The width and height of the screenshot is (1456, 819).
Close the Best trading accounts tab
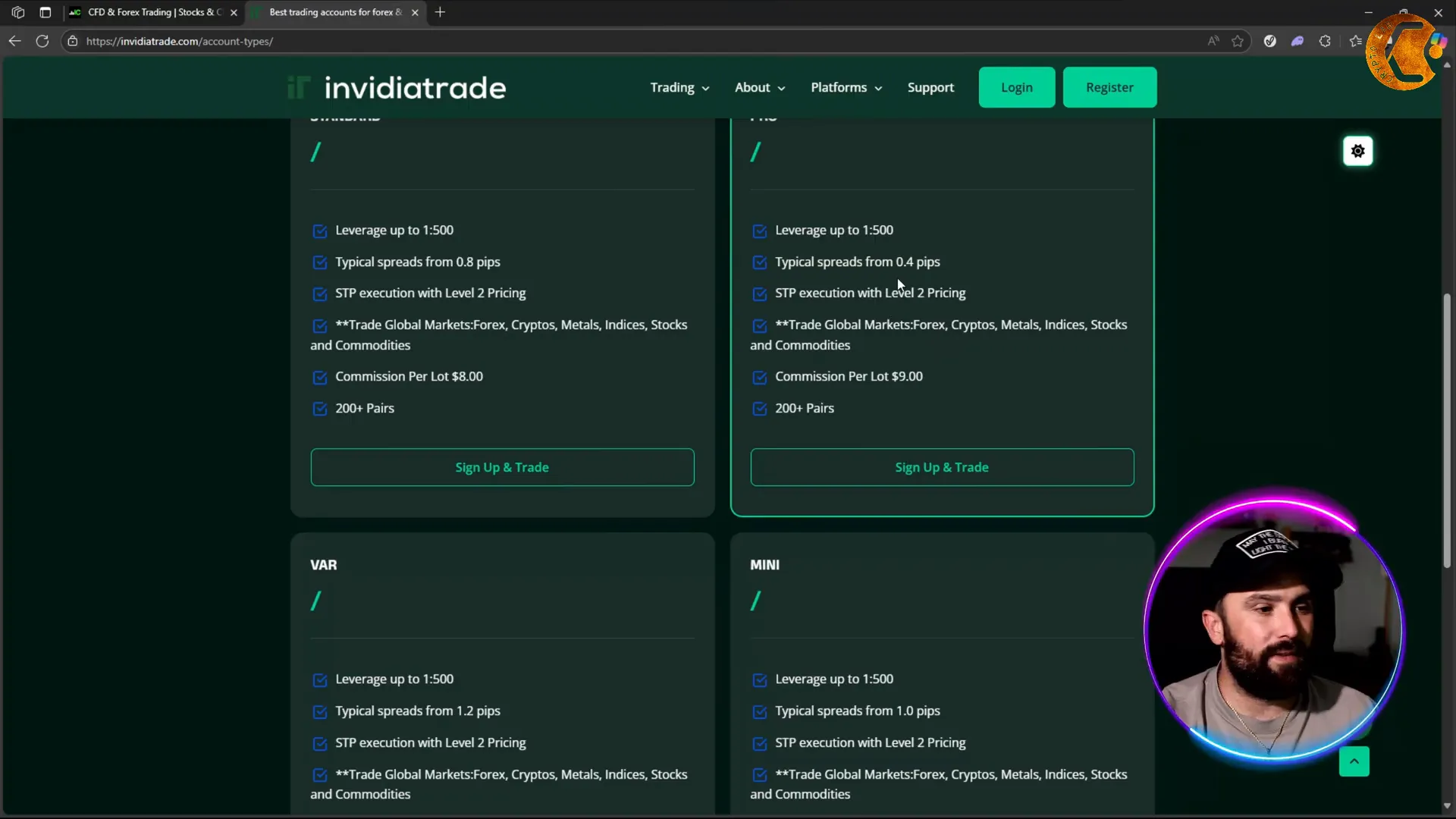[415, 12]
